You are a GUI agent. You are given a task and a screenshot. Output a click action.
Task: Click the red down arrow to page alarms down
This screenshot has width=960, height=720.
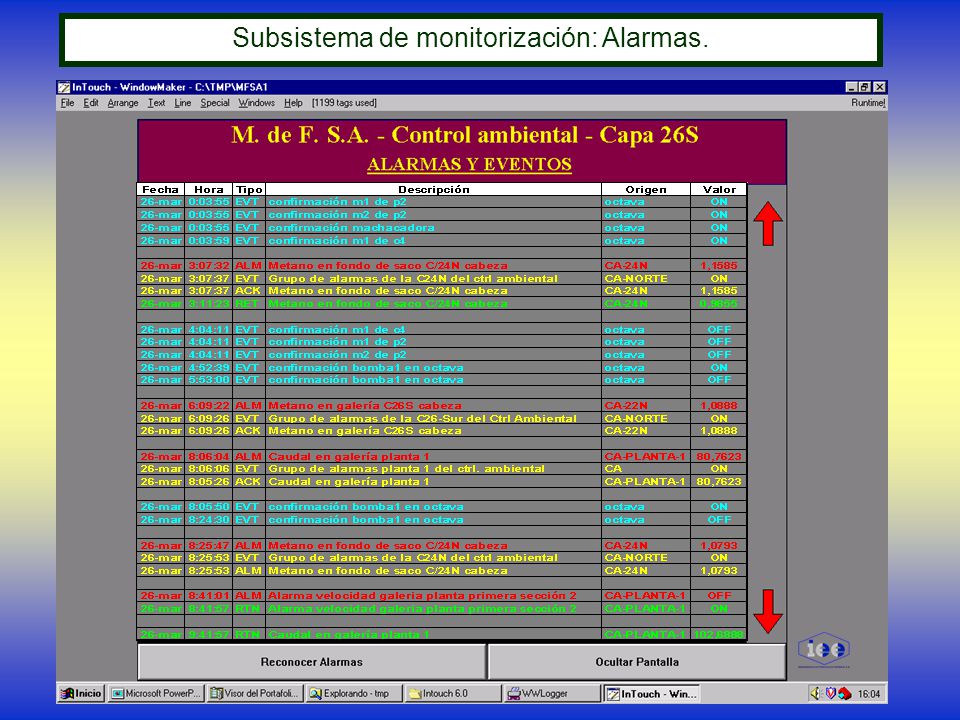768,611
